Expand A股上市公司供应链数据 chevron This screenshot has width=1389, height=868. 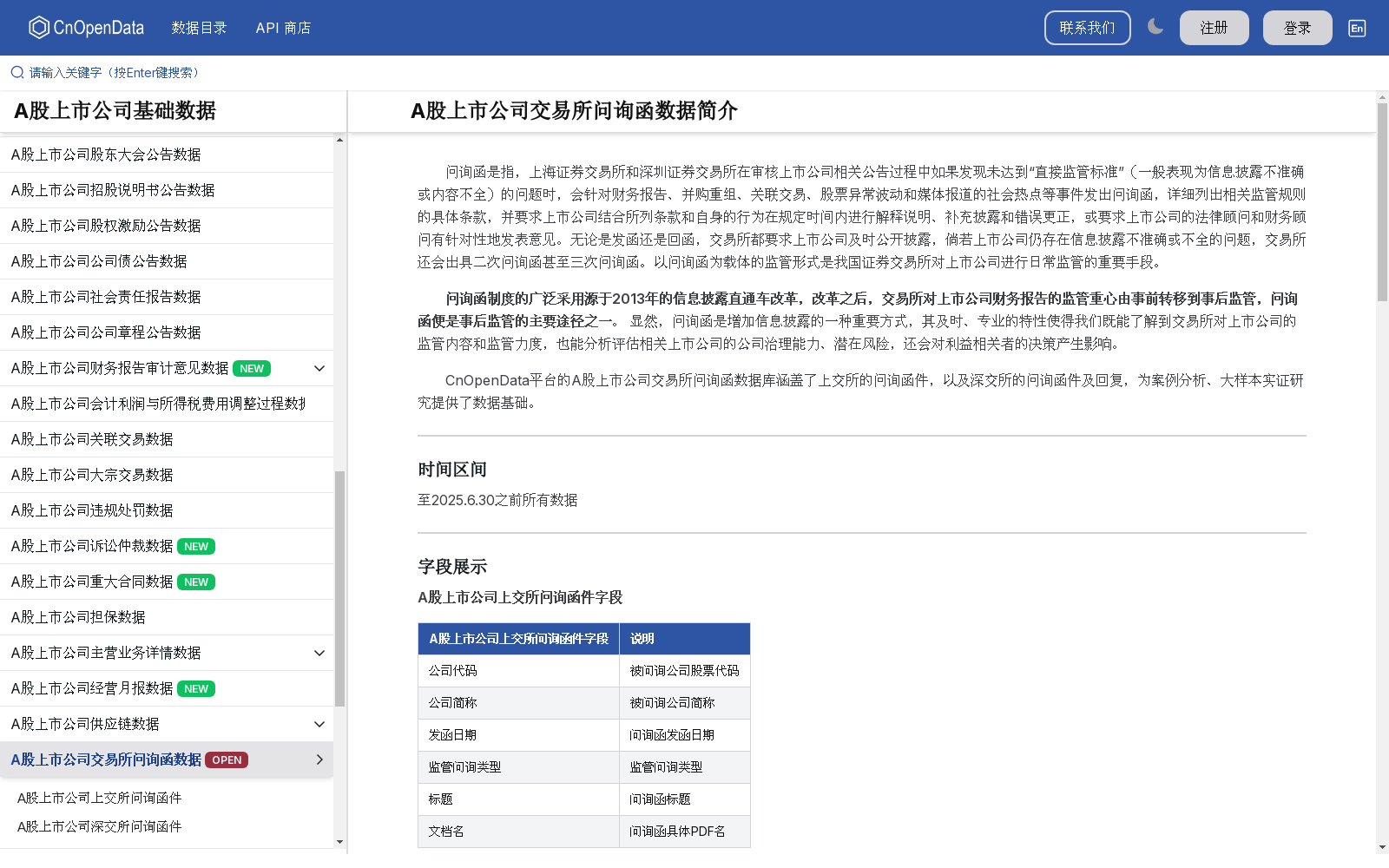pyautogui.click(x=319, y=724)
